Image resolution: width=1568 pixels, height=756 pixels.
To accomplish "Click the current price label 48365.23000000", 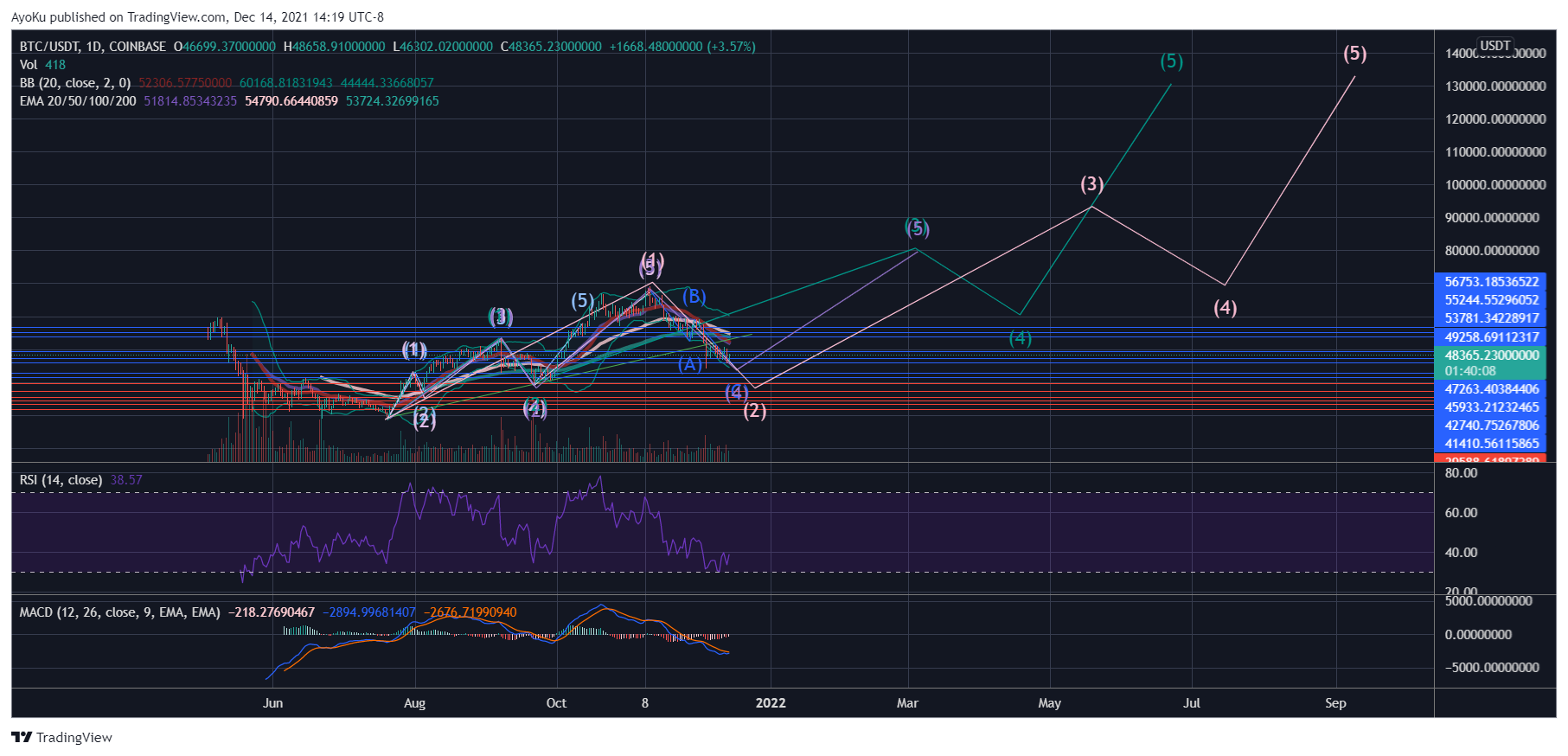I will tap(1491, 356).
